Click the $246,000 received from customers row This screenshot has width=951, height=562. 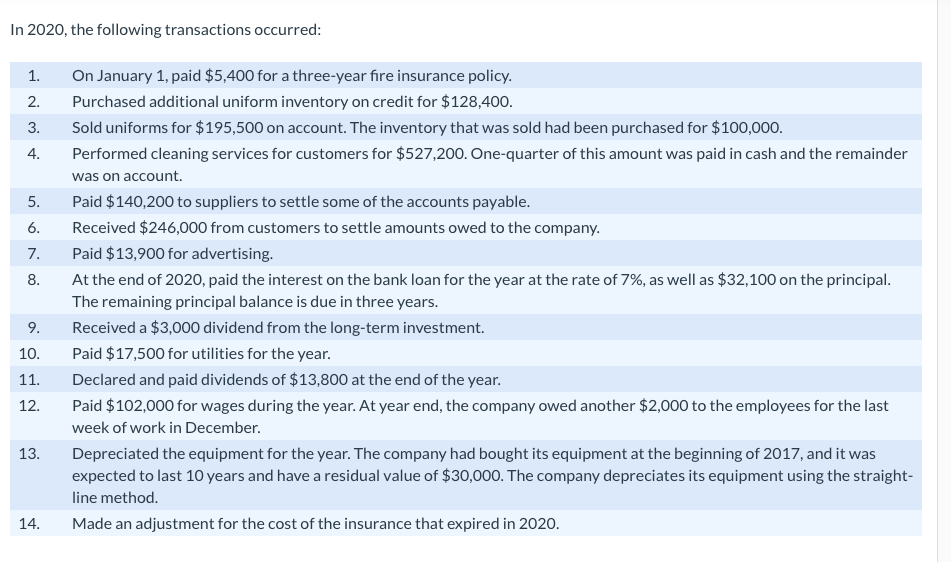[466, 227]
